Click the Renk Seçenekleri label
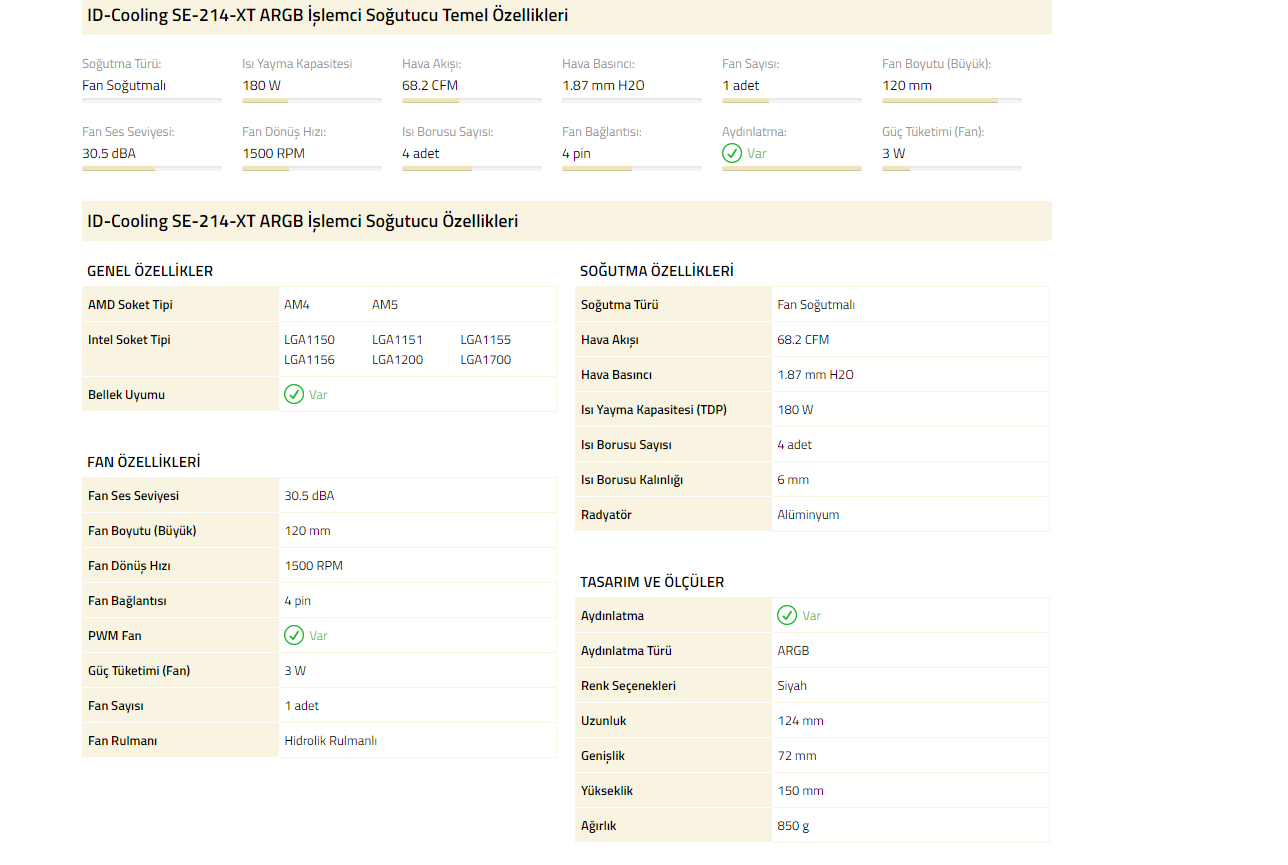1288x865 pixels. tap(628, 685)
